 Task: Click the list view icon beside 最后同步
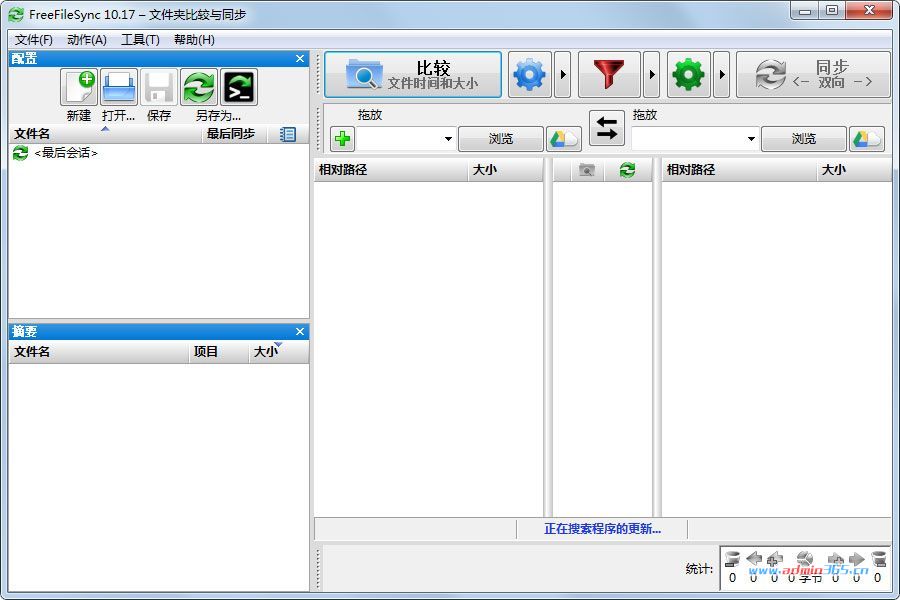click(288, 134)
